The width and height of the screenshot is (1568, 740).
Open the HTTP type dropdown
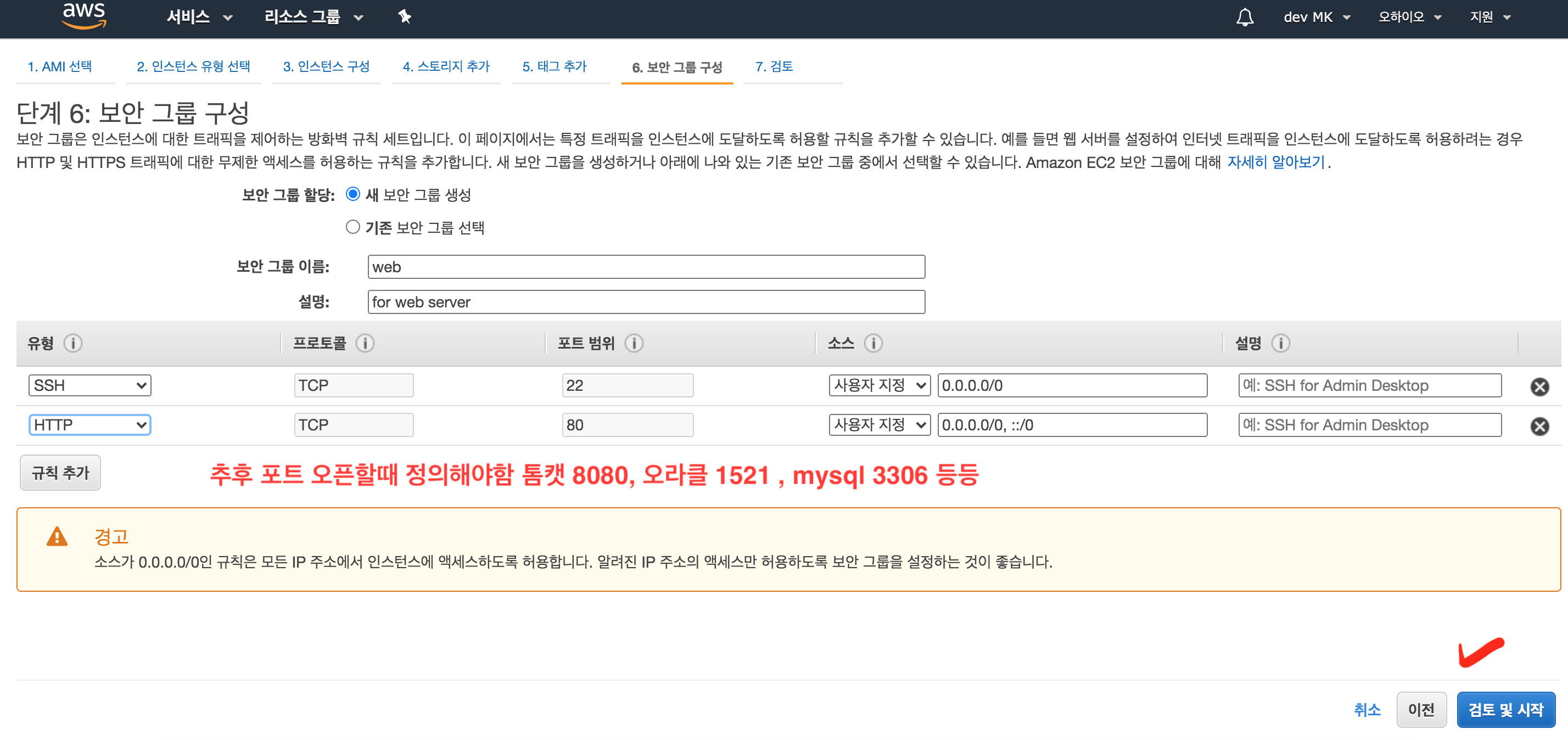[x=89, y=425]
